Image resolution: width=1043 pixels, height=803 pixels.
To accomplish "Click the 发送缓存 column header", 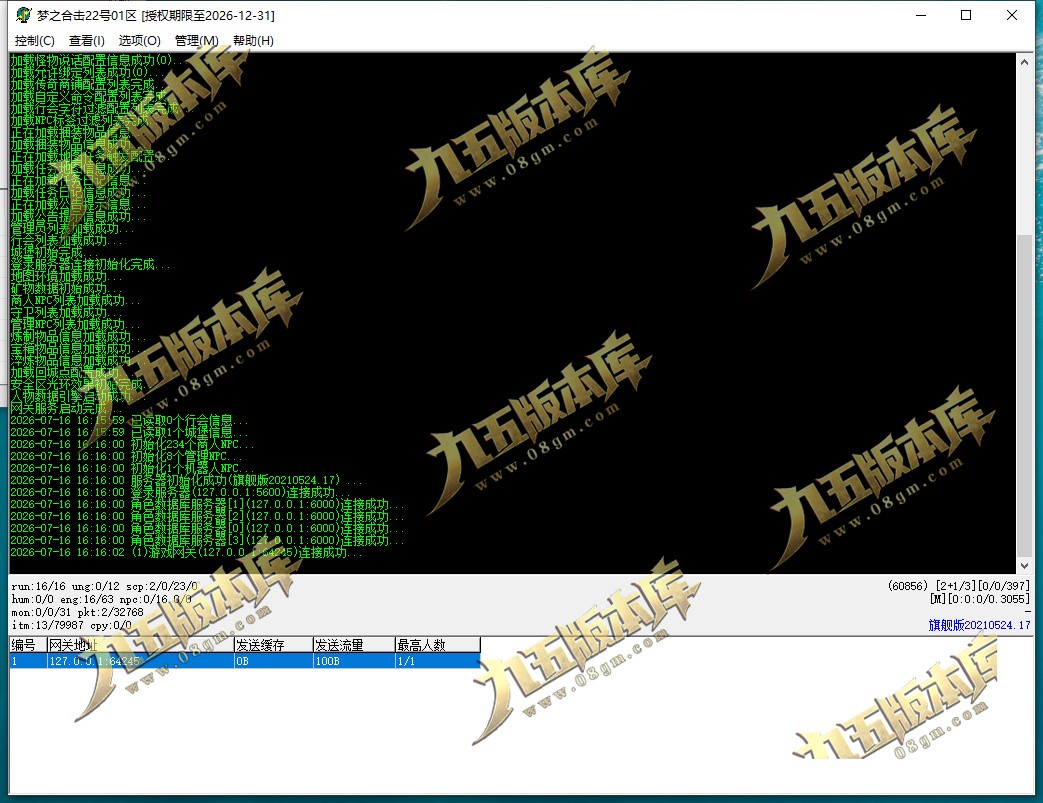I will (x=273, y=645).
